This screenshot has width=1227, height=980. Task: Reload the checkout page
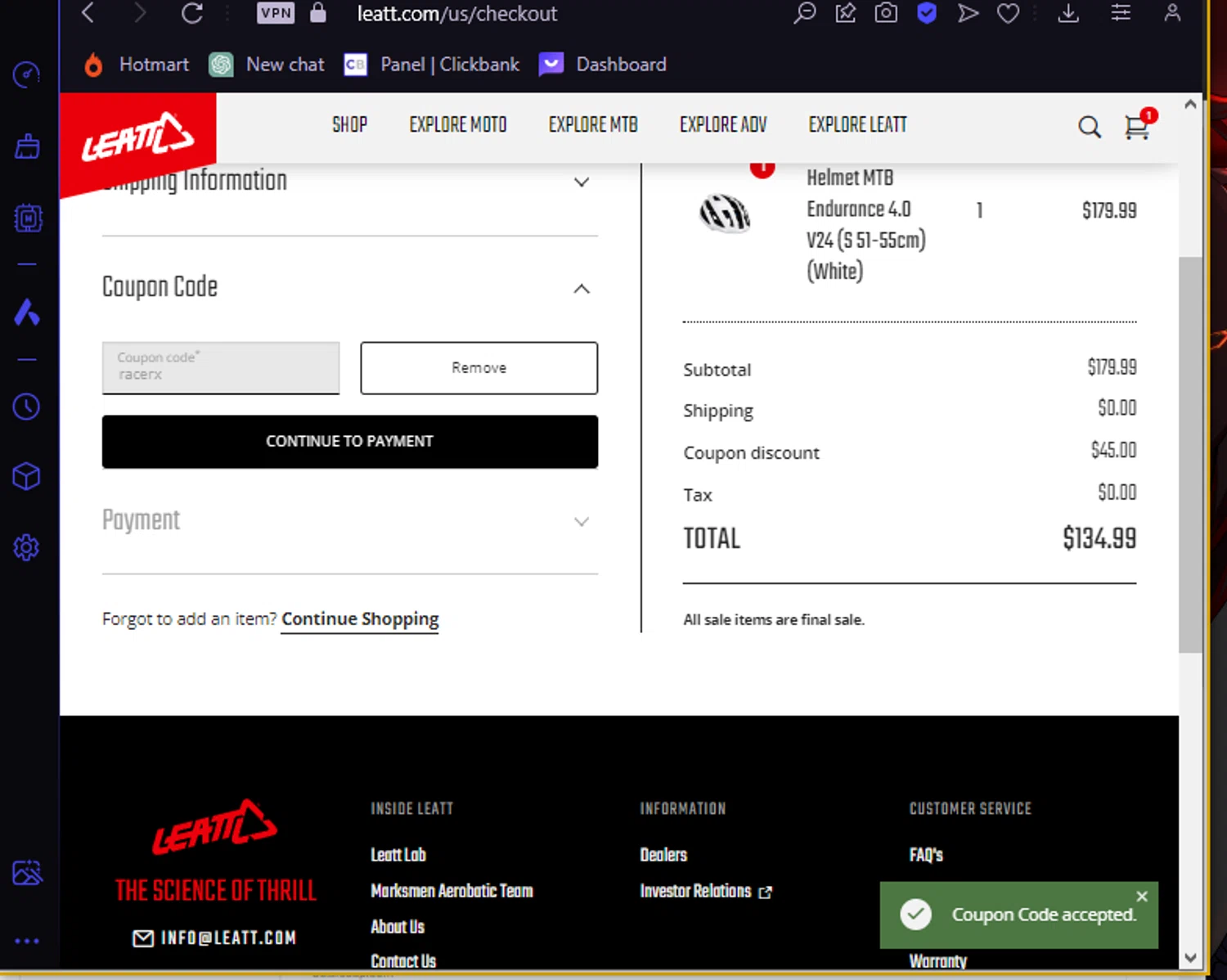pyautogui.click(x=192, y=13)
